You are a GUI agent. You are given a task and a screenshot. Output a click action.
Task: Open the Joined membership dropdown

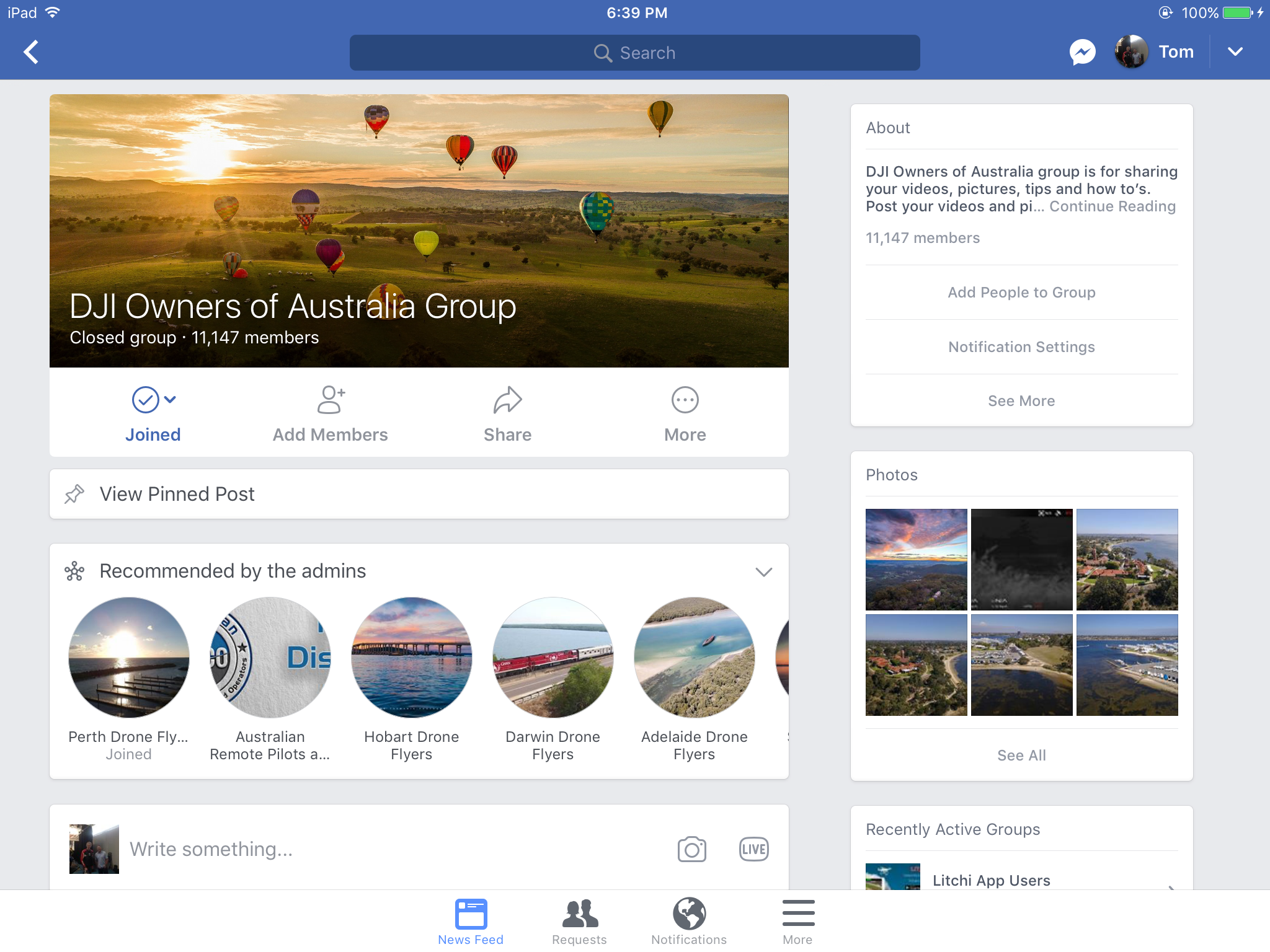point(153,414)
